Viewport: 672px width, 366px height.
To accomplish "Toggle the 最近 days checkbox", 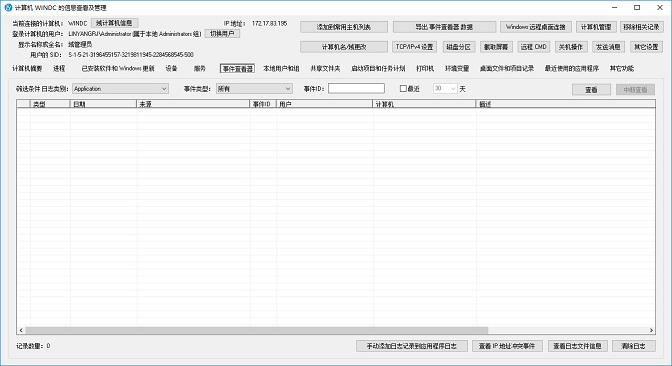I will tap(403, 89).
